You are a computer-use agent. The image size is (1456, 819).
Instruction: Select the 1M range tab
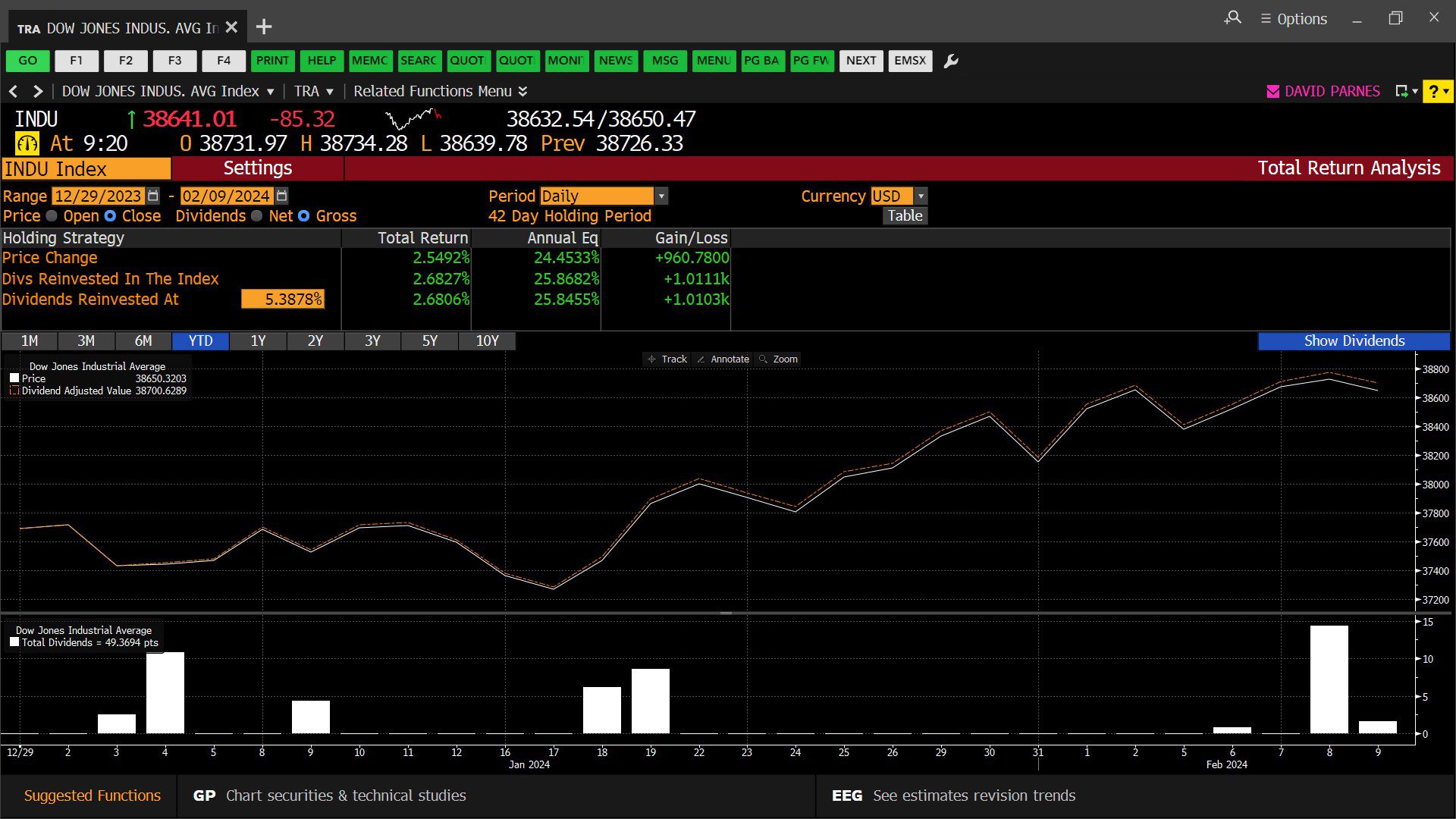click(29, 341)
